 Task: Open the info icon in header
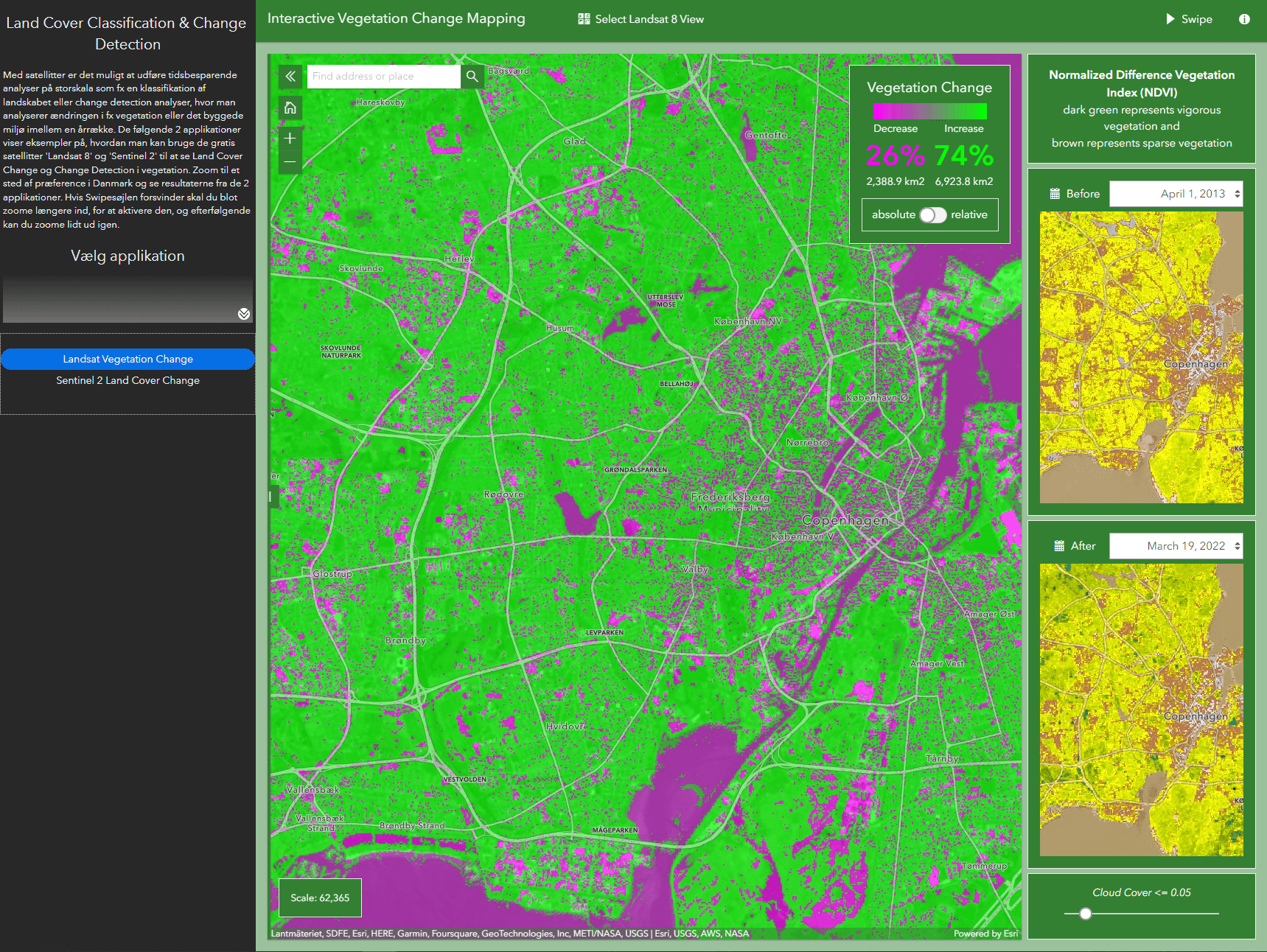coord(1244,19)
